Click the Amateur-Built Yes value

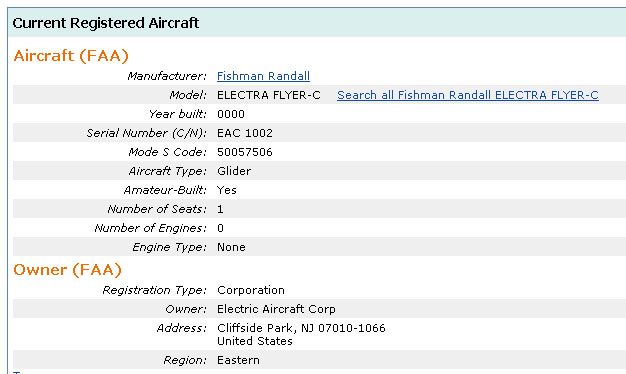click(x=226, y=190)
